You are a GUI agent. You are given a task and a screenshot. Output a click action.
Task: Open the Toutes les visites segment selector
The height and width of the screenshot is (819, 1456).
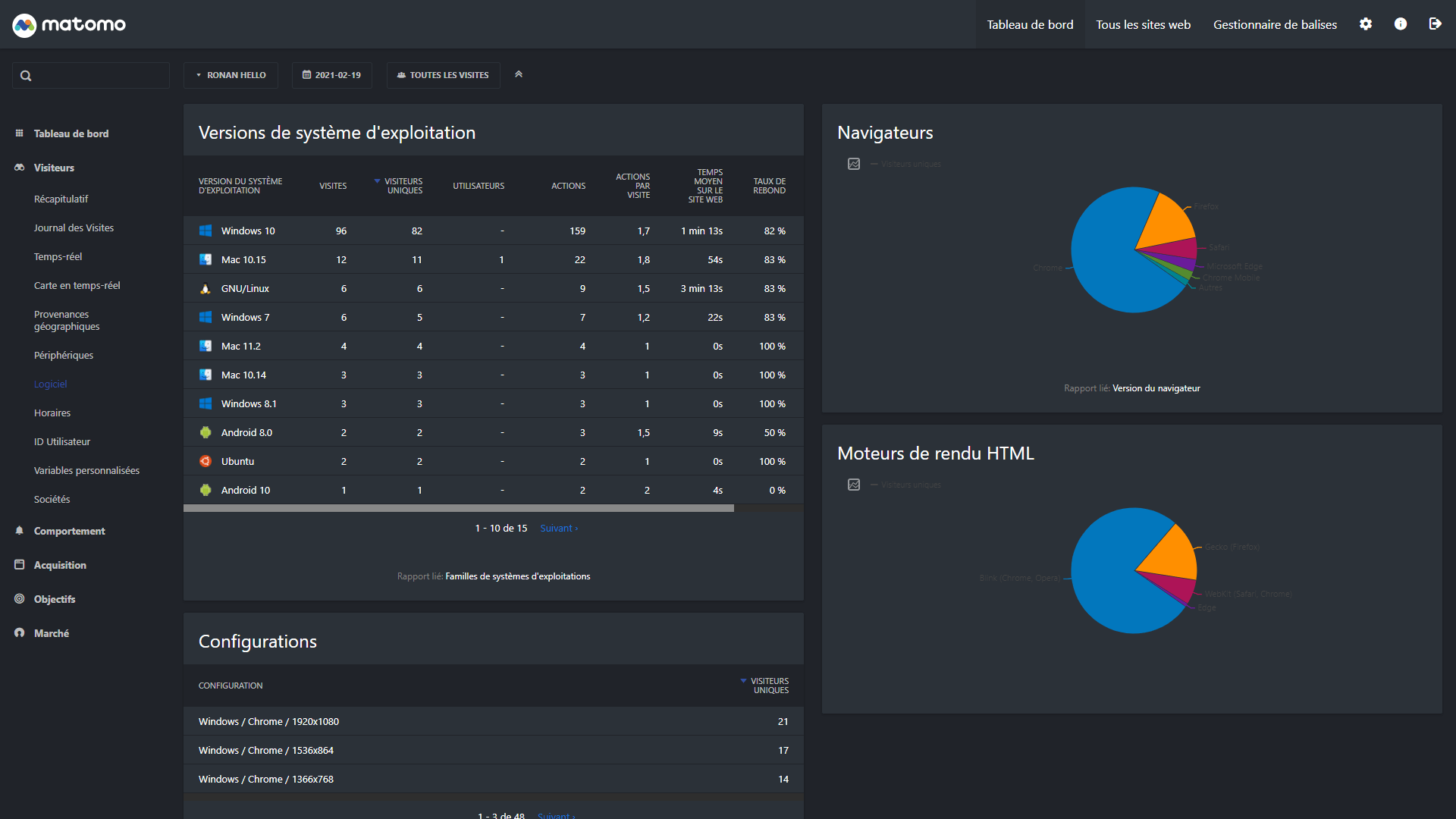[443, 75]
